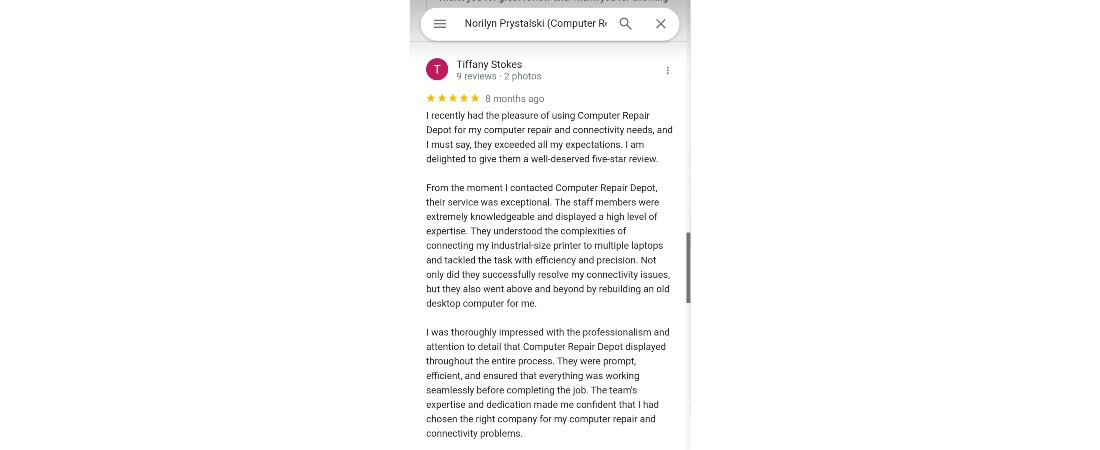Image resolution: width=1100 pixels, height=450 pixels.
Task: Focus the Norilyn Prystalski search text field
Action: (535, 24)
